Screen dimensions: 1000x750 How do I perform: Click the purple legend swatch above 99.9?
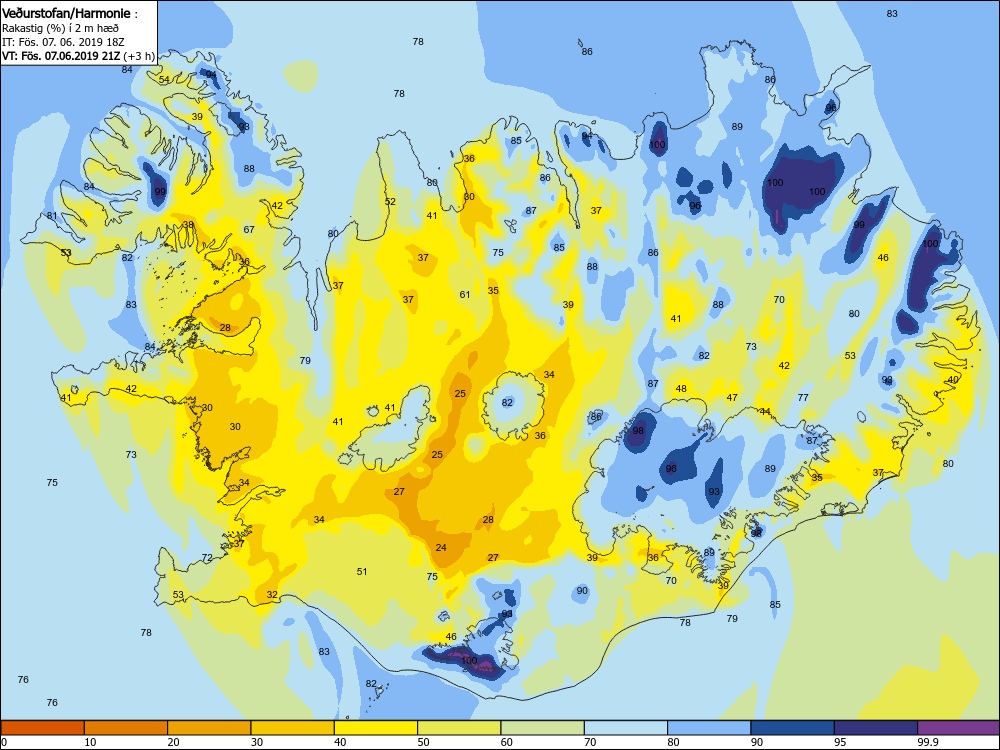point(959,728)
